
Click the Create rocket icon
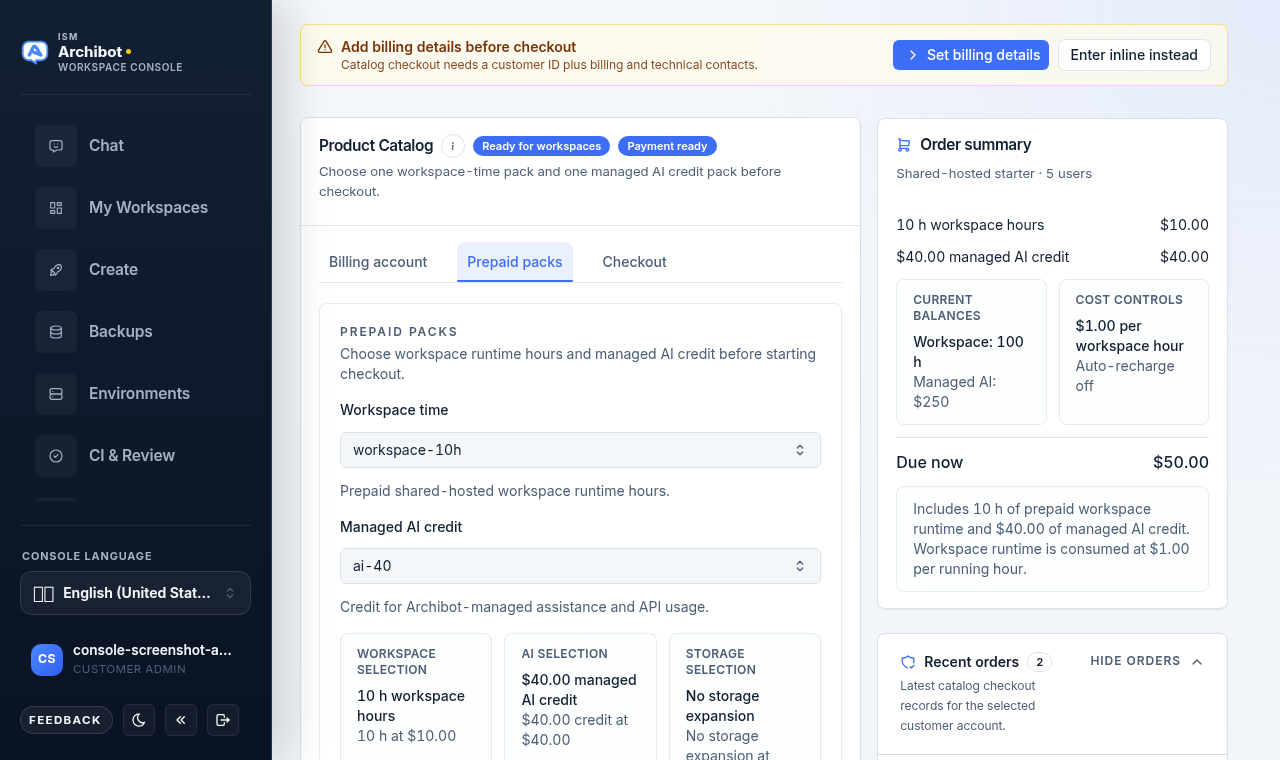coord(56,270)
